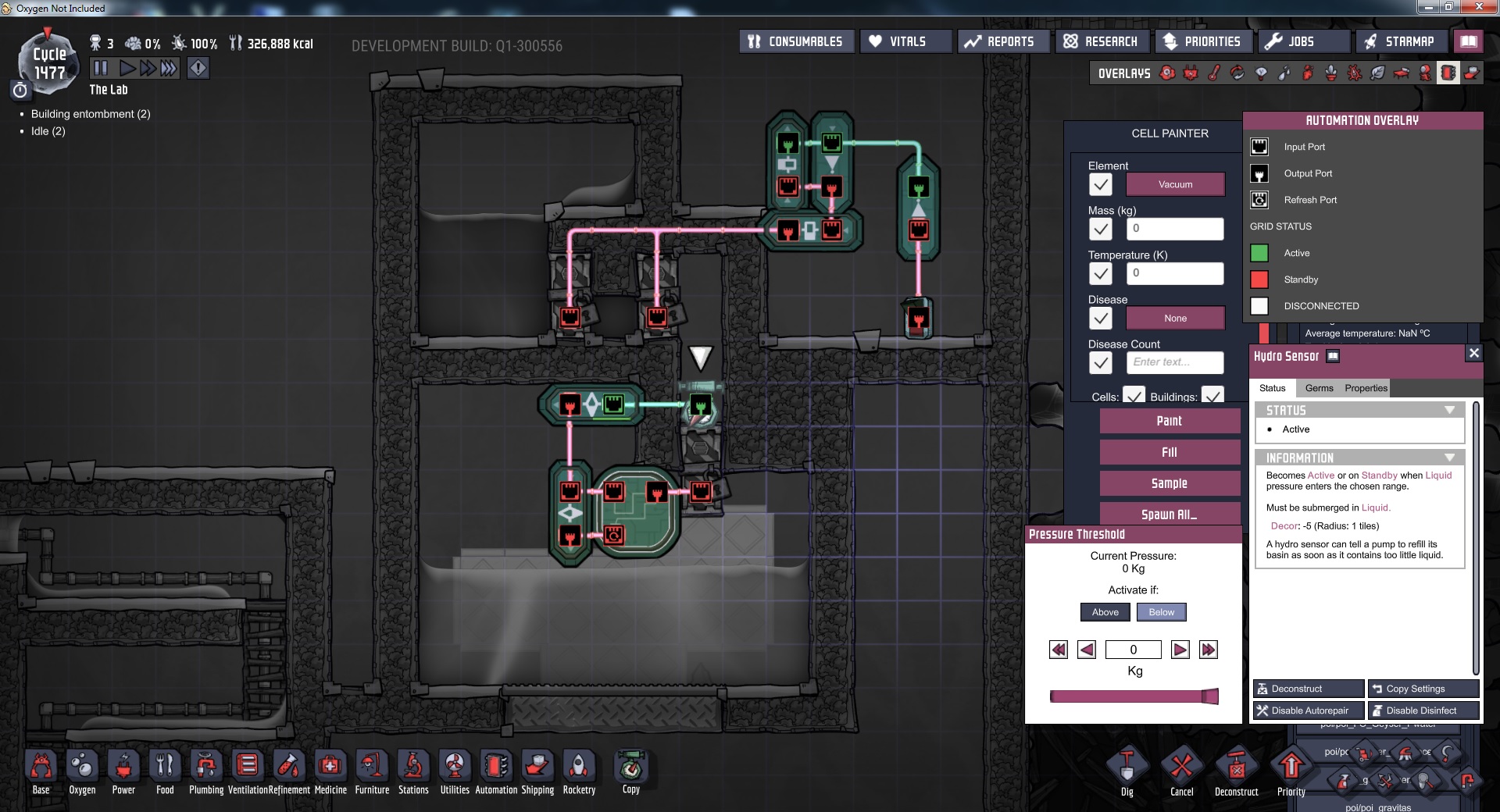Collapse the Status section arrow
Screen dimensions: 1500x812
(x=1449, y=410)
